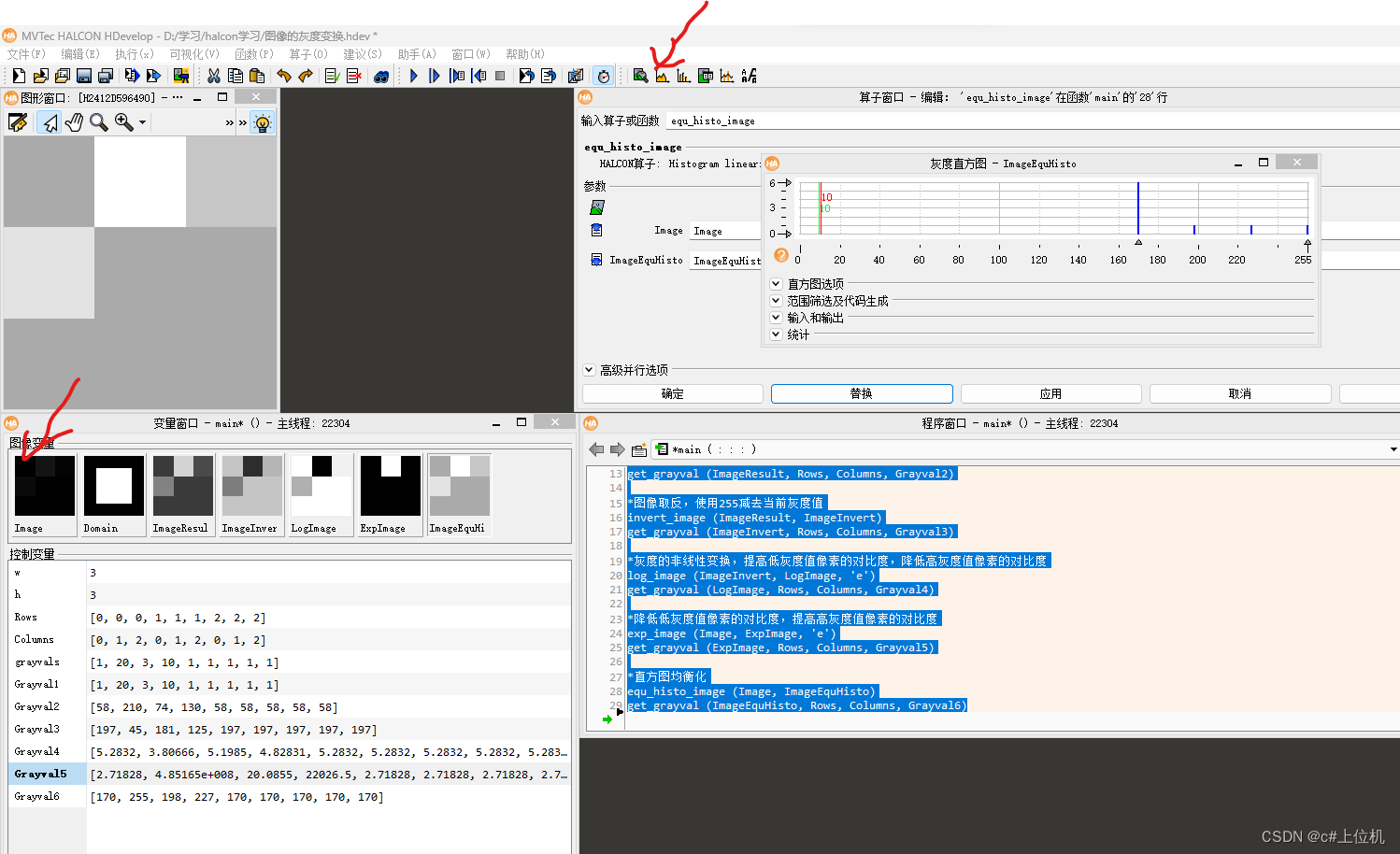The height and width of the screenshot is (854, 1400).
Task: Select the Grayval6 control variable row
Action: 290,797
